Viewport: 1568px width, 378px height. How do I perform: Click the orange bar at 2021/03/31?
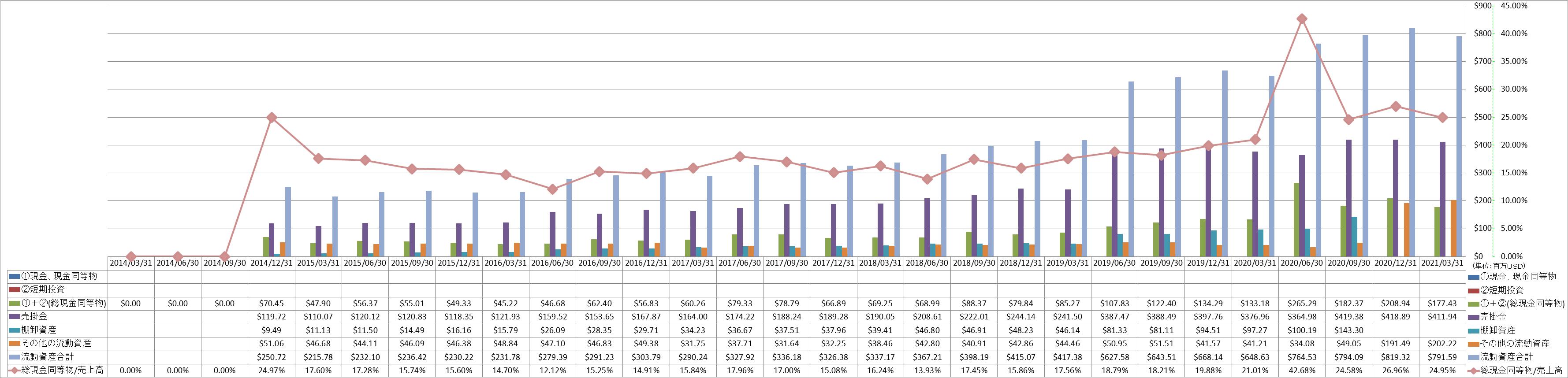click(x=1453, y=228)
